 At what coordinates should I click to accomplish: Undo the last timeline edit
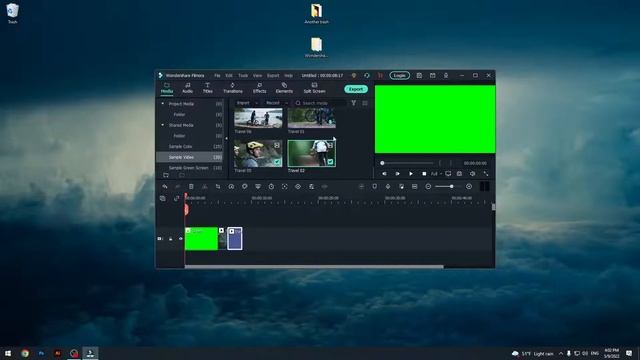point(165,187)
